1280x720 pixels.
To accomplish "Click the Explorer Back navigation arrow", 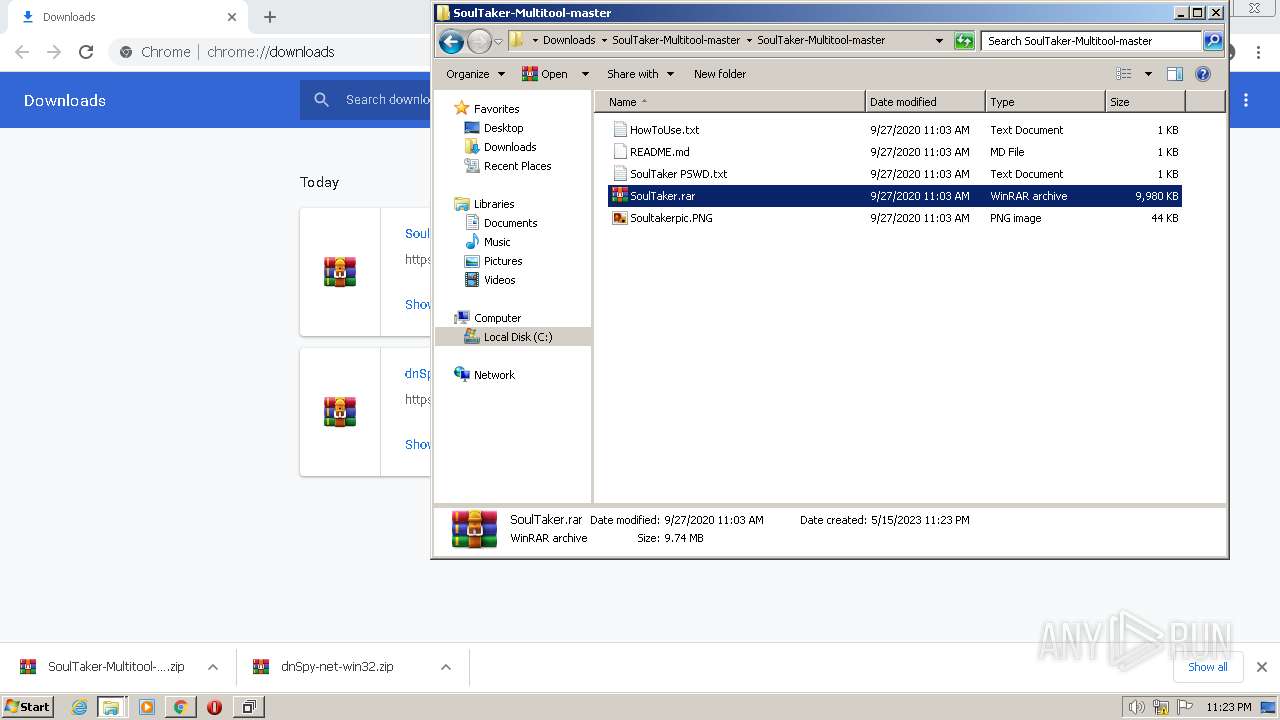I will [451, 41].
